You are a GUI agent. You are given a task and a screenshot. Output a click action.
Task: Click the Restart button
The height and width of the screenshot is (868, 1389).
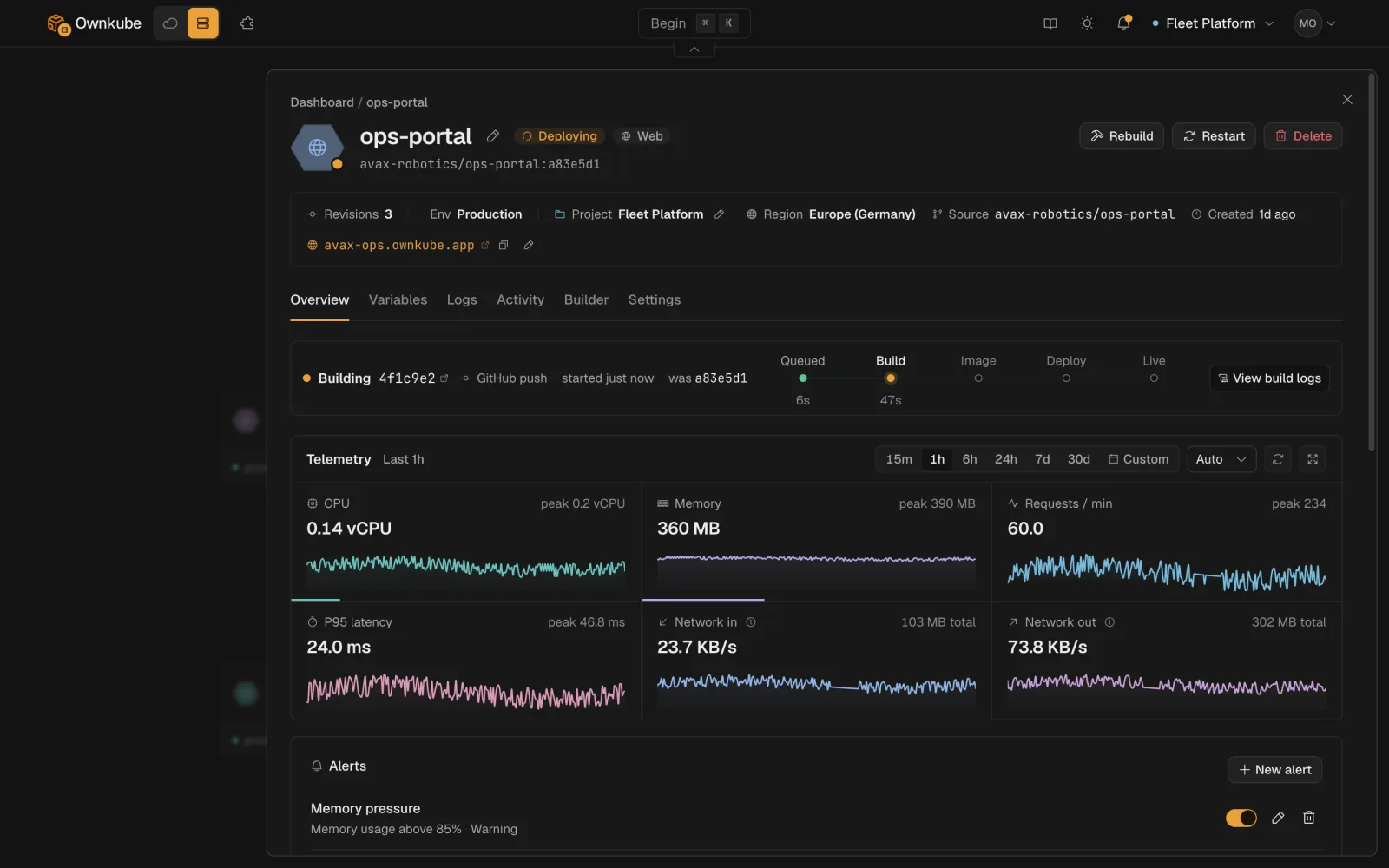[1214, 136]
